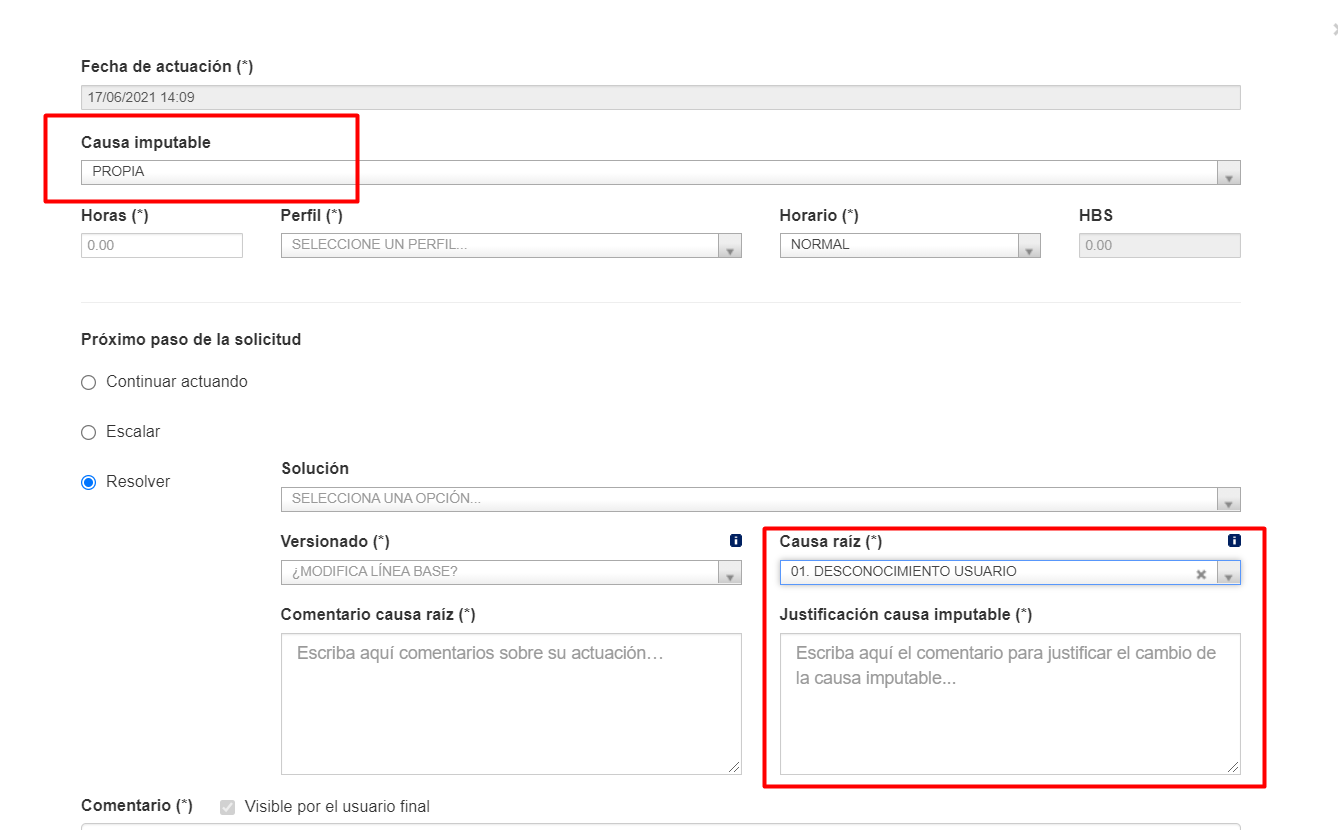Click the Horas input field
This screenshot has height=830, width=1338.
point(162,245)
